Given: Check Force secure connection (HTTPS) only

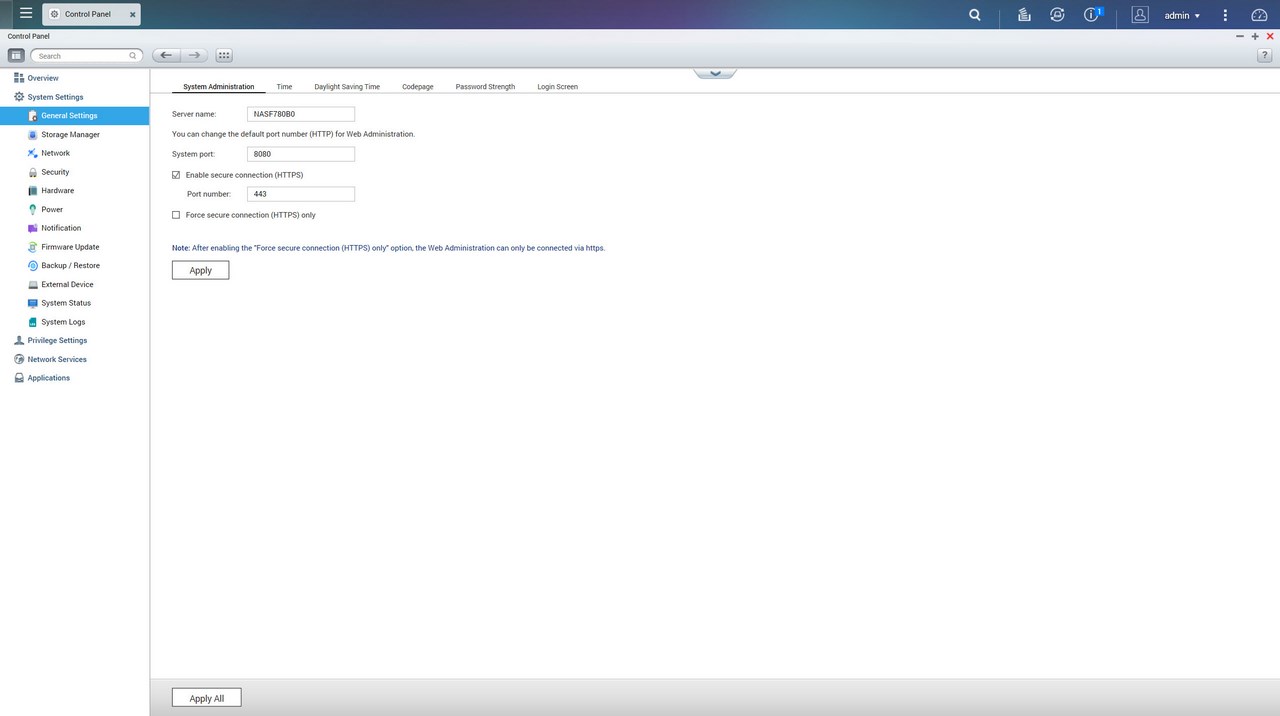Looking at the screenshot, I should (176, 215).
